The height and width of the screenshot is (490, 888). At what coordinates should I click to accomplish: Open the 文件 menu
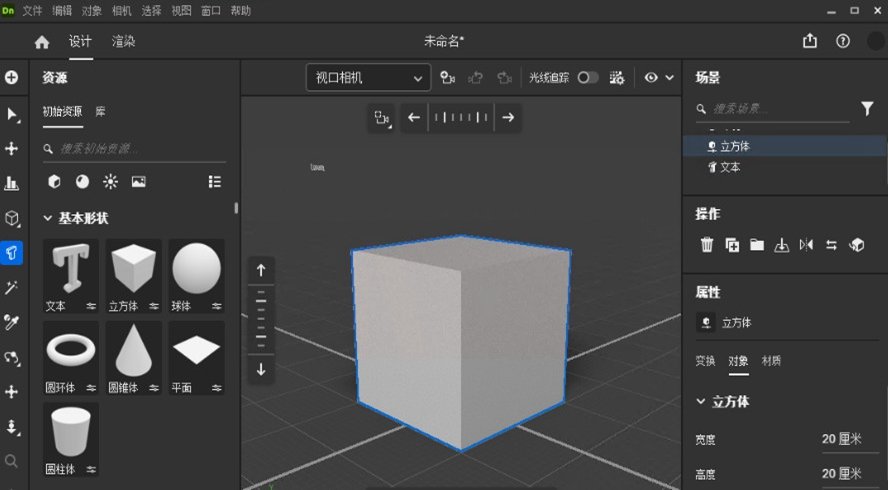[32, 11]
